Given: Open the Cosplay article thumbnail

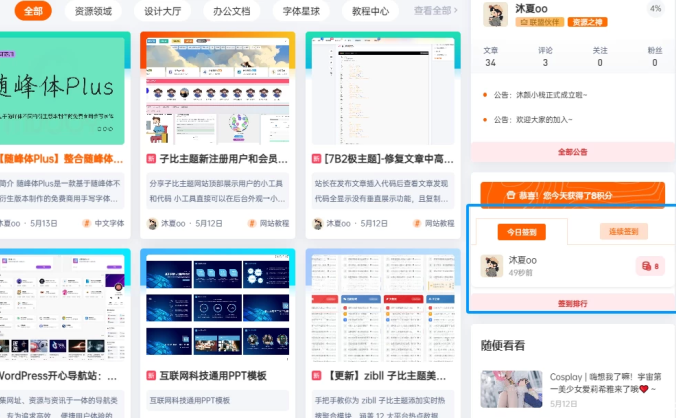Looking at the screenshot, I should pos(511,389).
